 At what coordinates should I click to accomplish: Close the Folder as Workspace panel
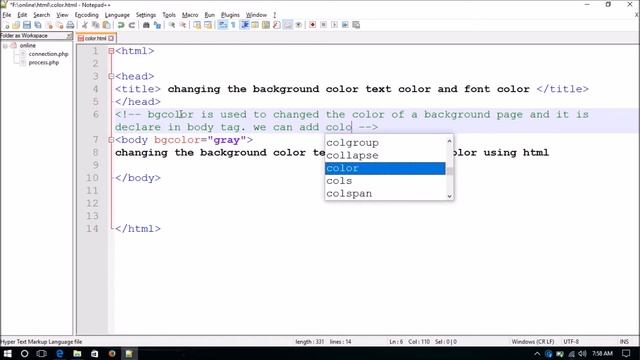click(69, 36)
